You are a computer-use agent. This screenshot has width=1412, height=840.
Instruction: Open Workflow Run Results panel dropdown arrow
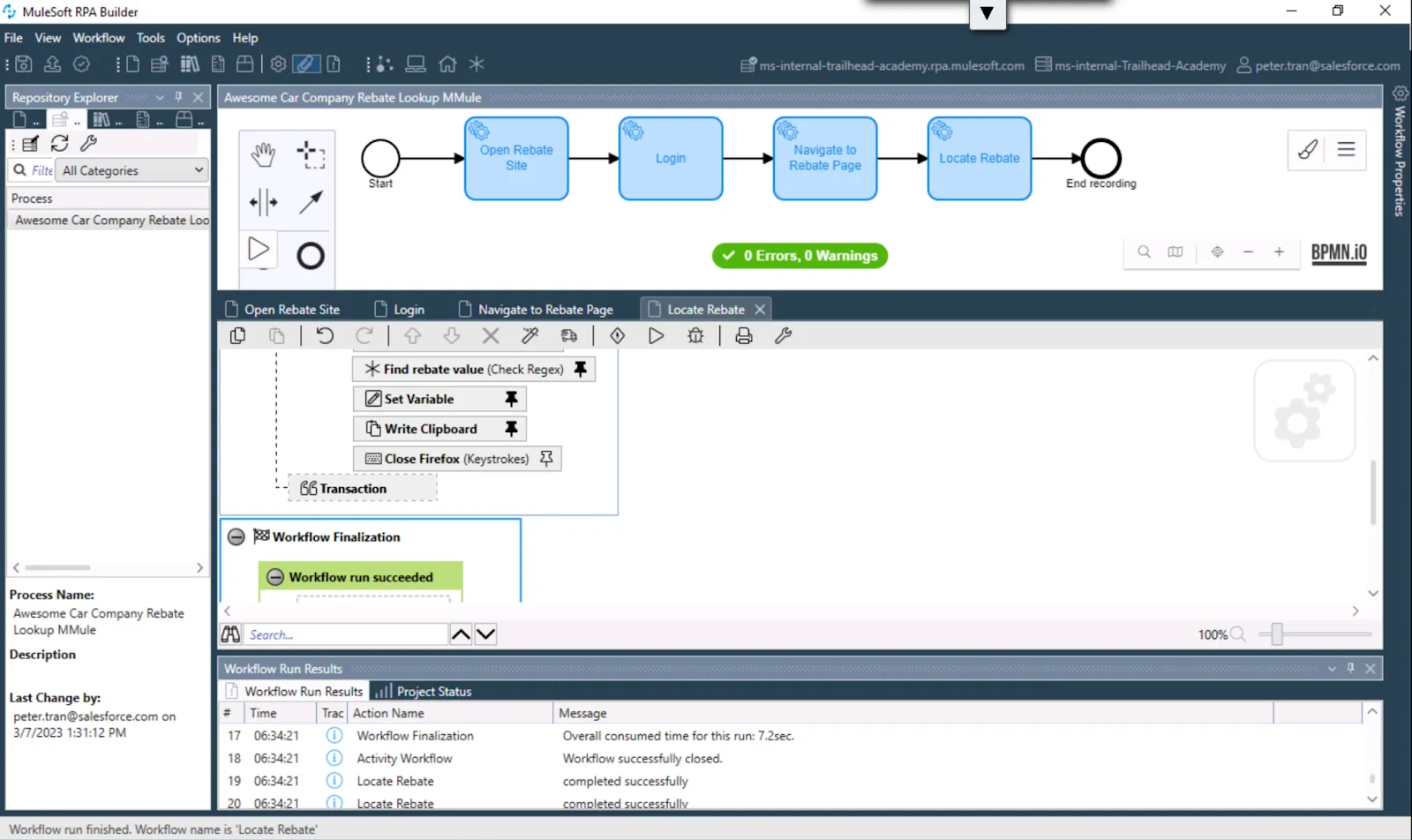pos(1332,669)
